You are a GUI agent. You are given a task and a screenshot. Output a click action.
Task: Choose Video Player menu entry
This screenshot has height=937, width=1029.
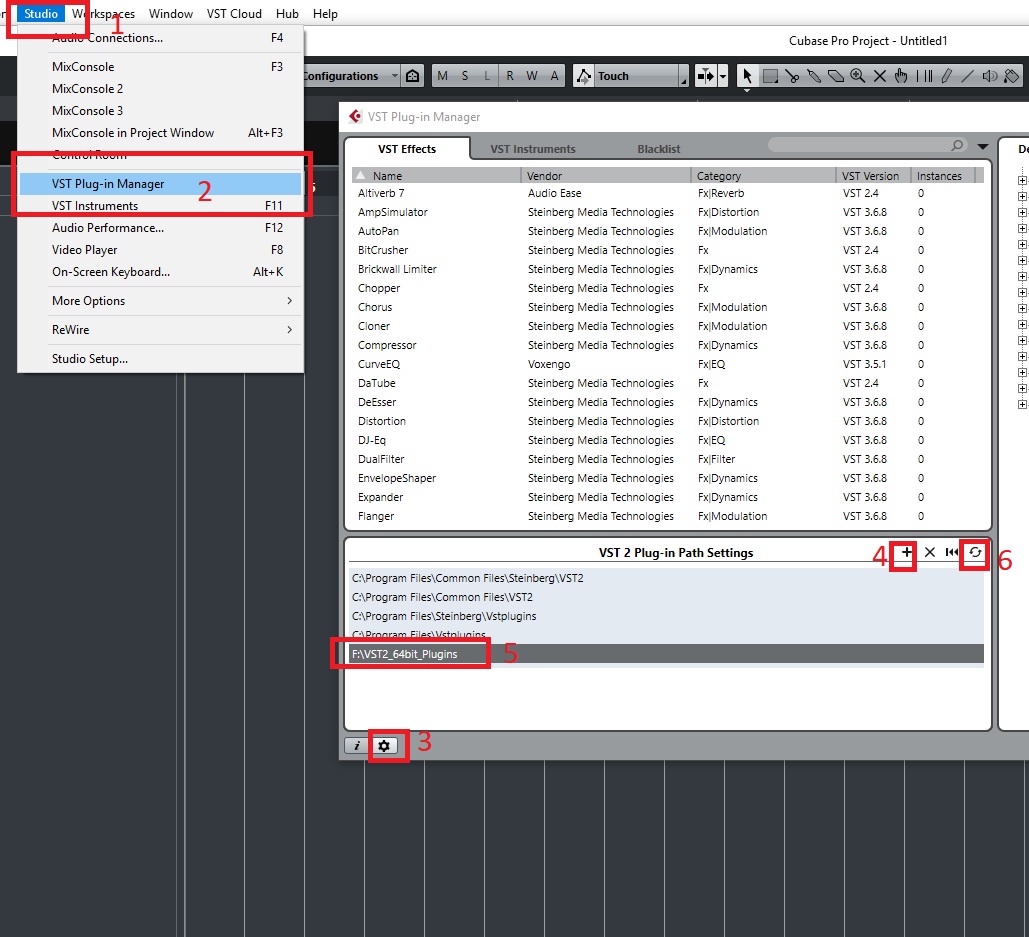tap(160, 250)
